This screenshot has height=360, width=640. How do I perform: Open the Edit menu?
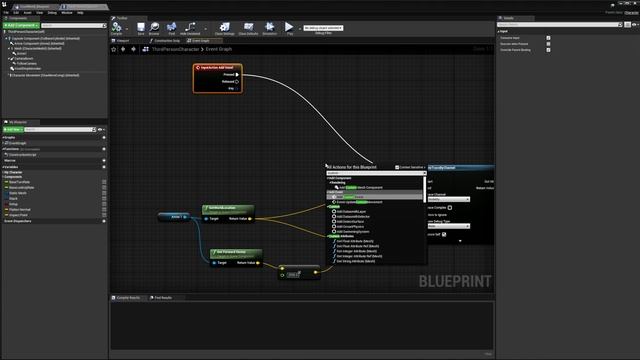tap(16, 13)
